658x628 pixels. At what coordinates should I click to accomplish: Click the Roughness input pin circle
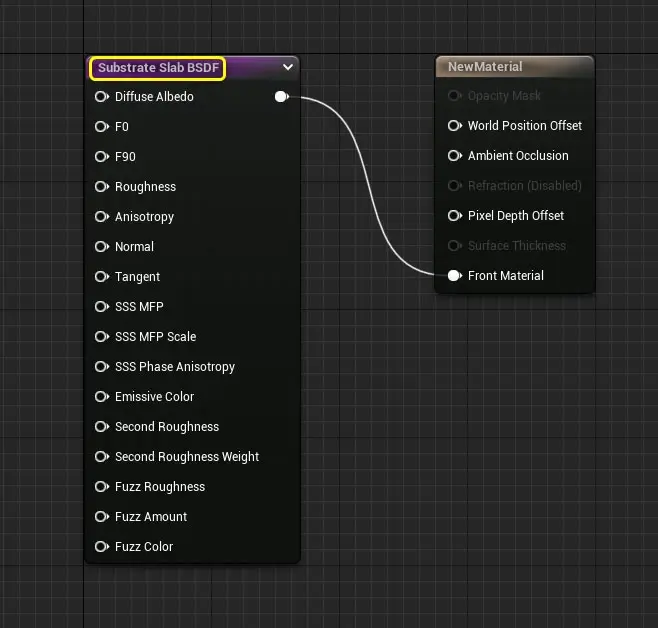(102, 187)
